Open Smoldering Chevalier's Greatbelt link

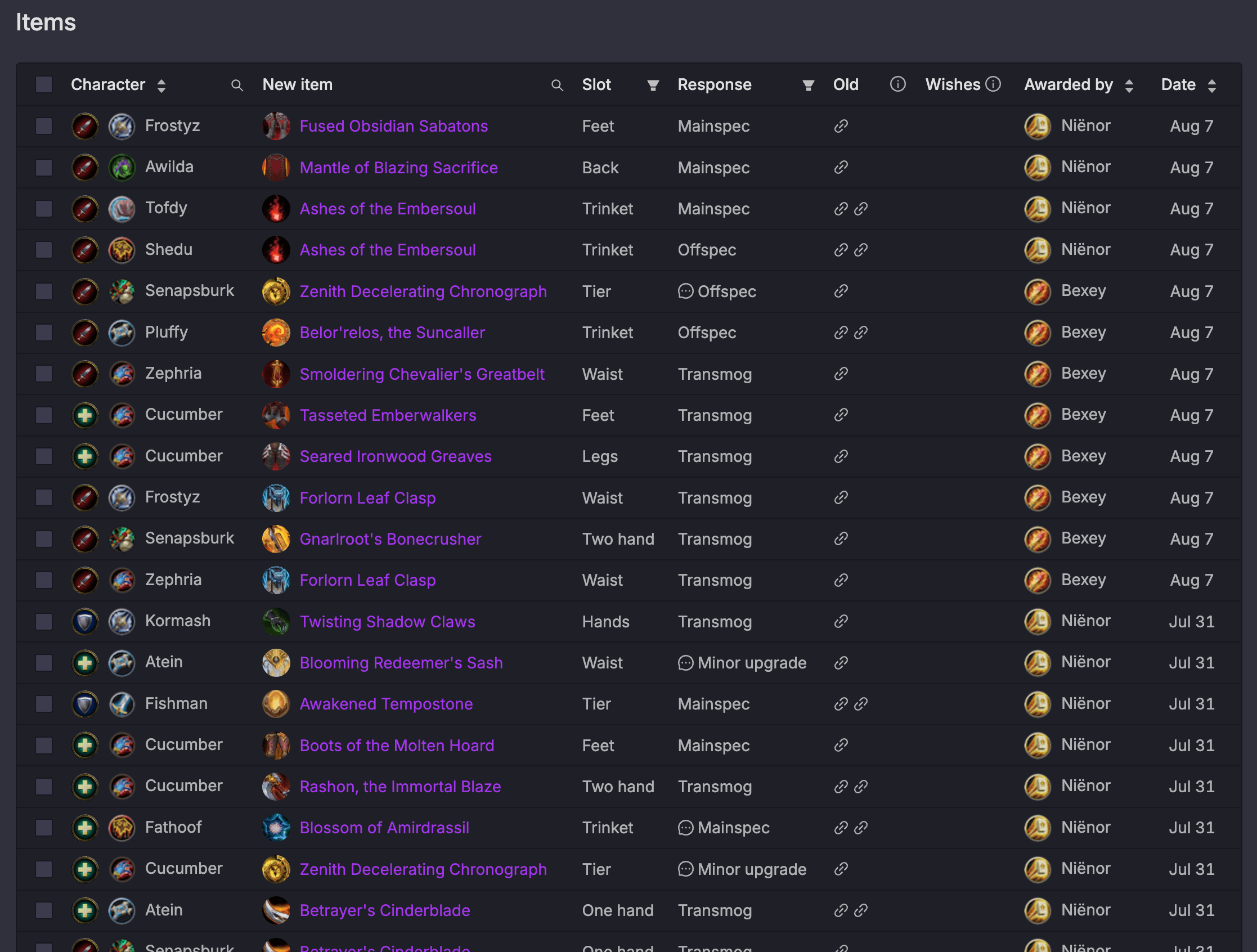click(421, 374)
